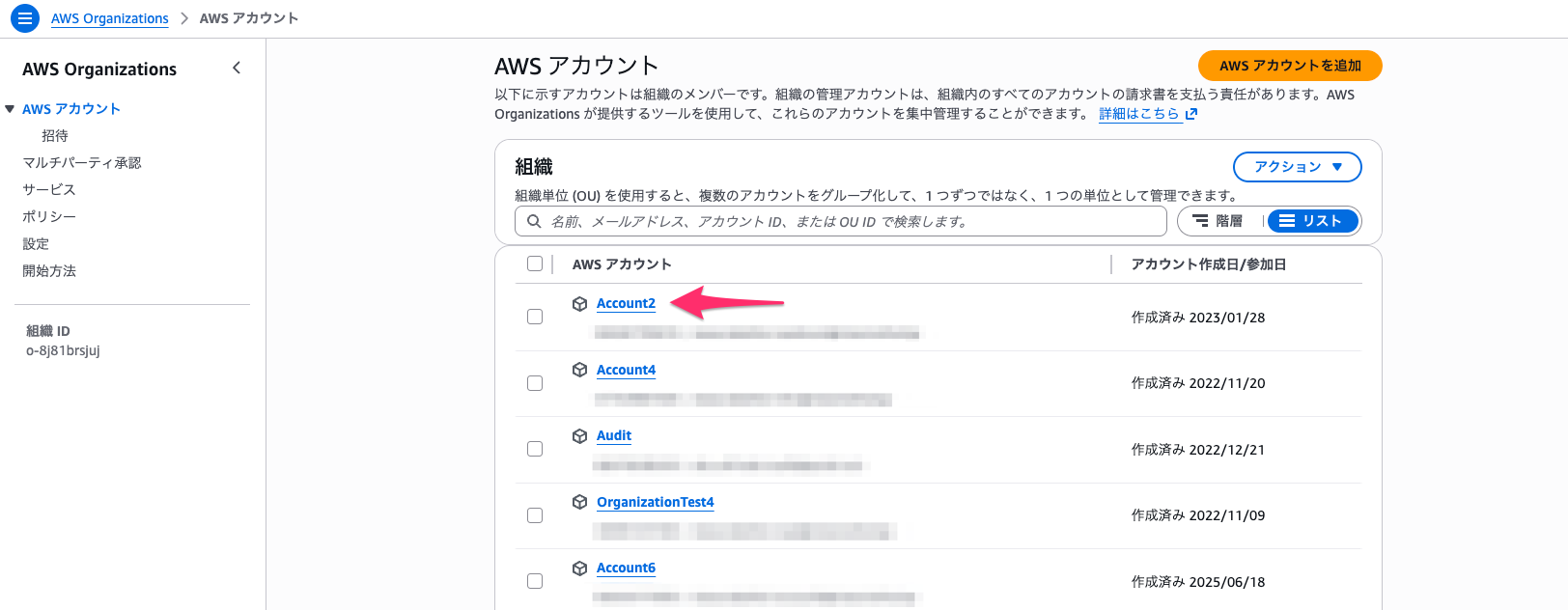The height and width of the screenshot is (610, 1568).
Task: Click the external link icon beside 詳細はこちら
Action: click(x=1191, y=114)
